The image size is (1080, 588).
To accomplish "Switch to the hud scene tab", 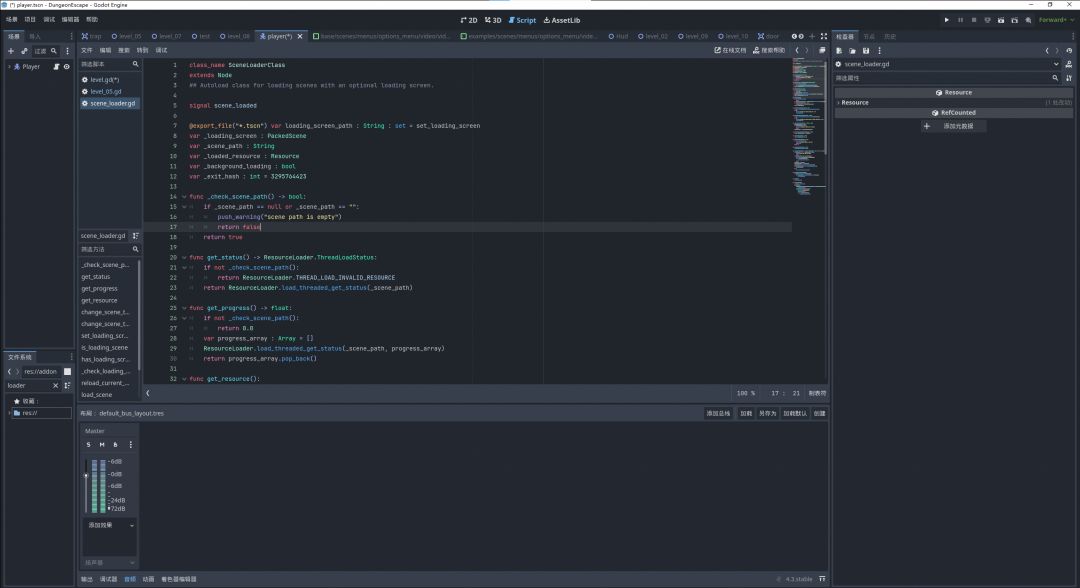I will [x=619, y=36].
